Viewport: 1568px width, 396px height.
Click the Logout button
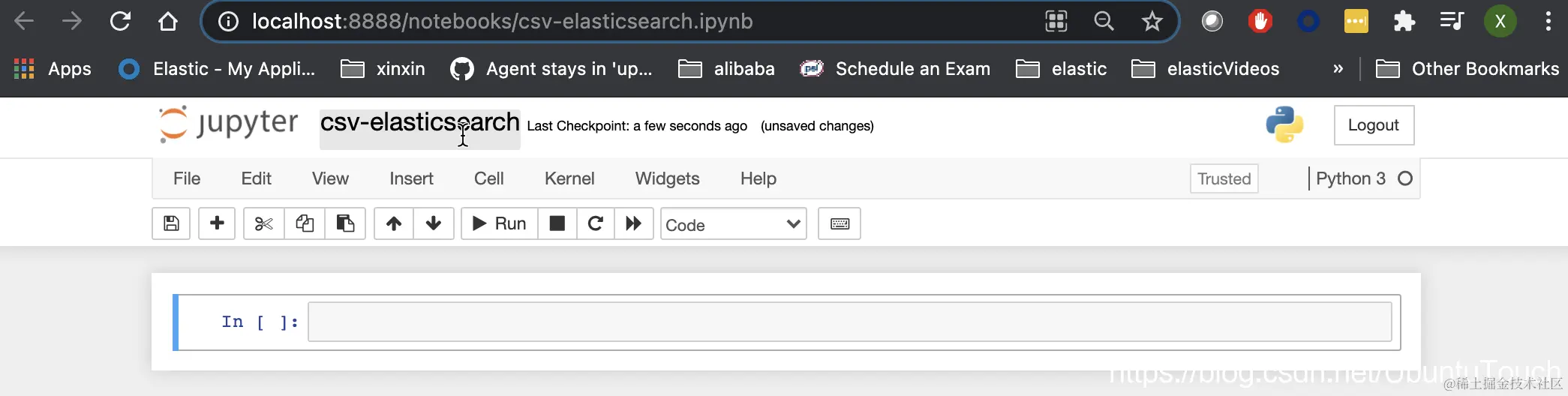coord(1373,125)
